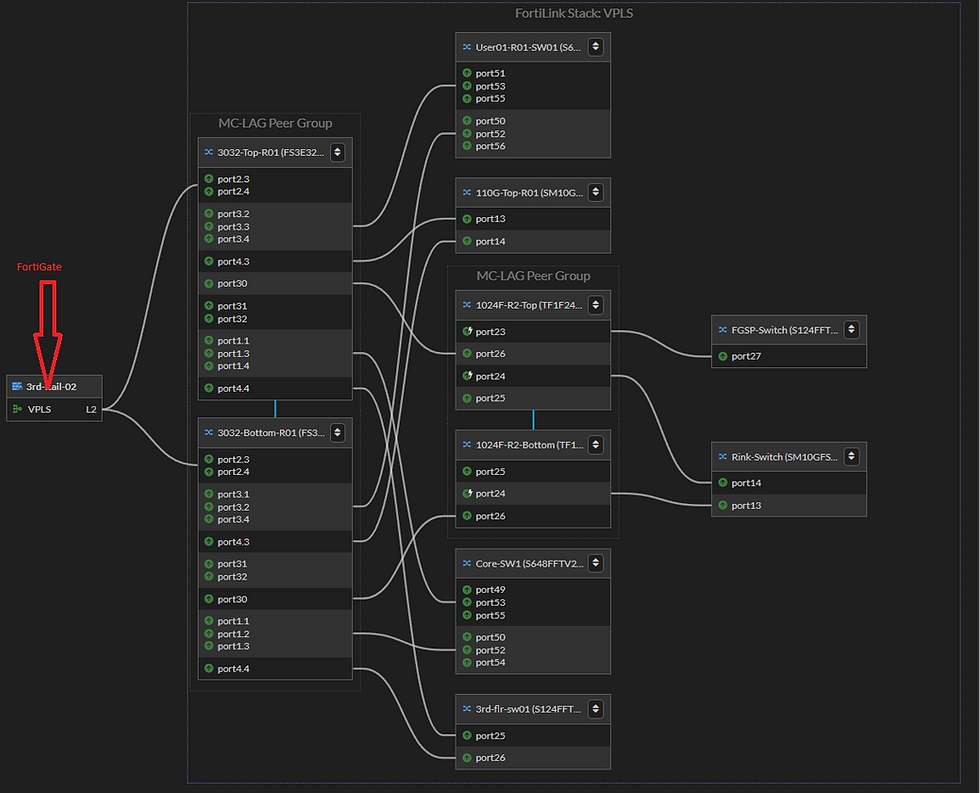Click the VPLS FortiLink interface icon
The width and height of the screenshot is (980, 793).
[17, 409]
